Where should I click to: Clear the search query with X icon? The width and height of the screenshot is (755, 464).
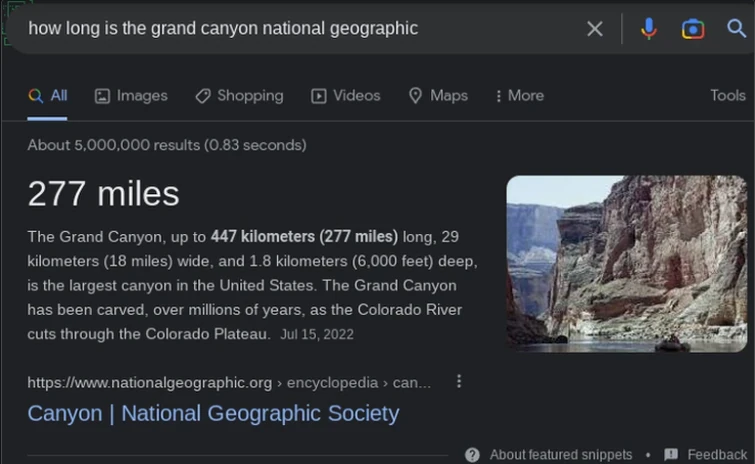[x=595, y=28]
